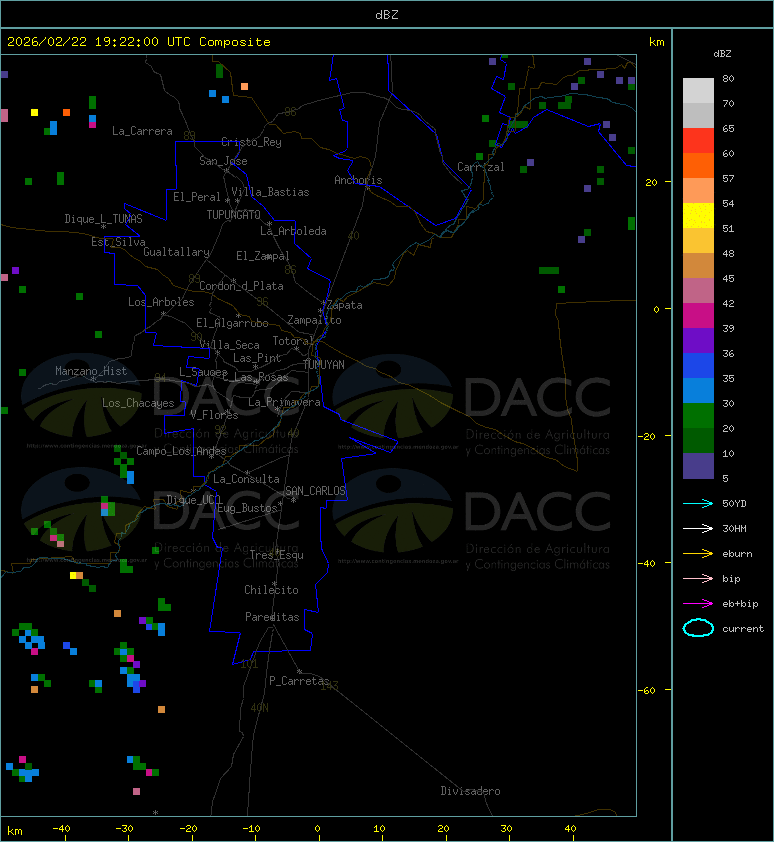
Task: Click the Chilecito map label
Action: [271, 590]
